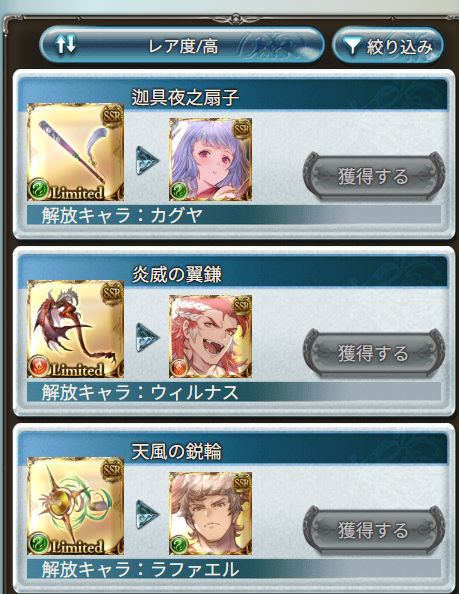This screenshot has width=459, height=594.
Task: Open the 絞り込み filter button
Action: [388, 45]
